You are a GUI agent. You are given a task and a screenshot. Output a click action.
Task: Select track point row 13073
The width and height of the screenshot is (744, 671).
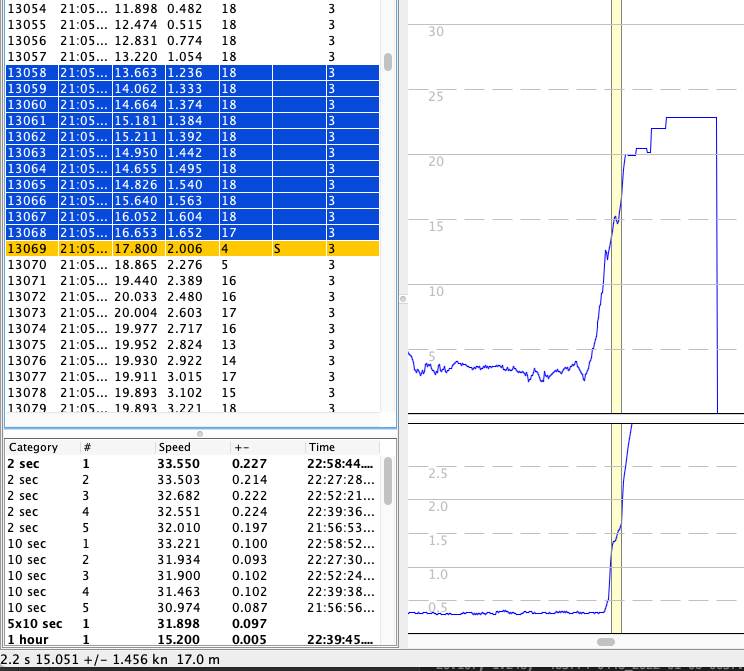[x=190, y=313]
